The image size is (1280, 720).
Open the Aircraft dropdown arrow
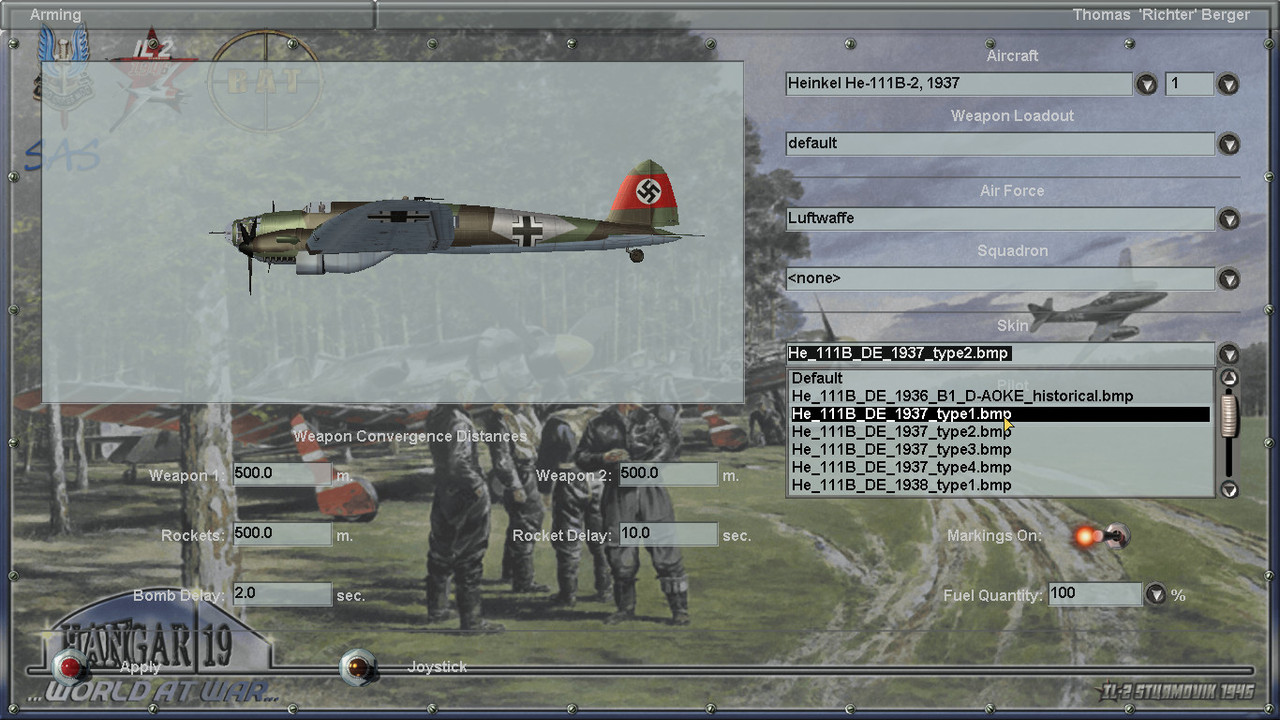[x=1147, y=84]
